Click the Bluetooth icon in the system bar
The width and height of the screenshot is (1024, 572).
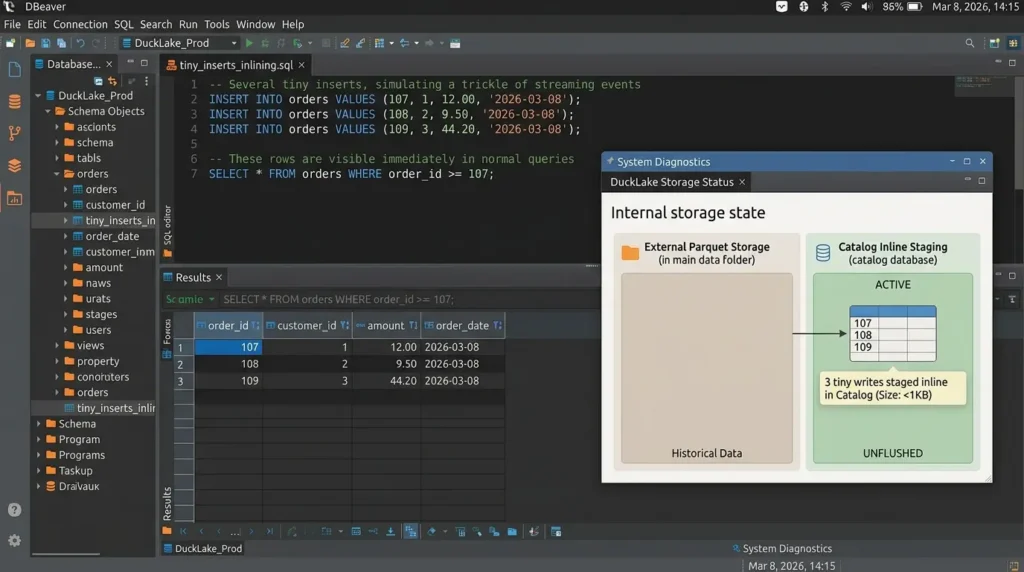coord(825,7)
